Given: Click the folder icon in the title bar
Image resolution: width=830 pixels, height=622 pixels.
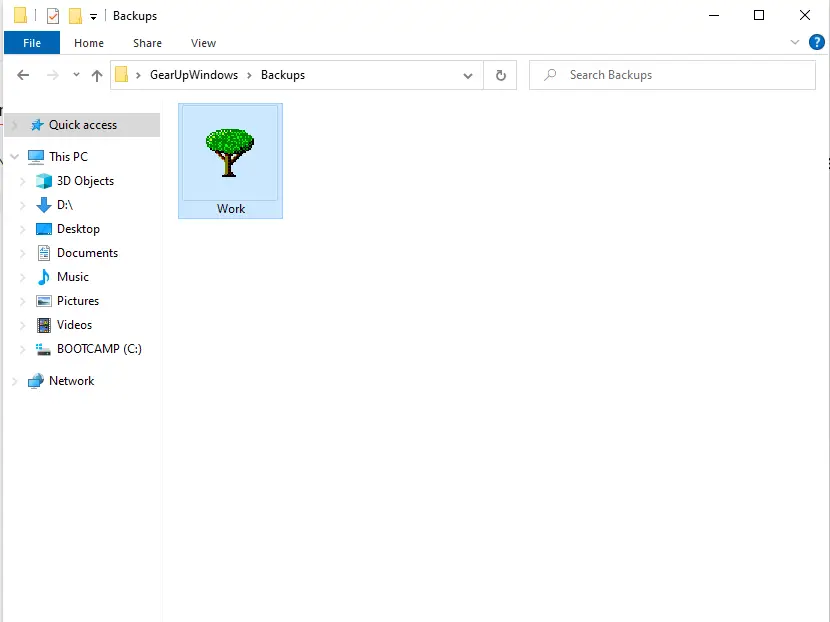Looking at the screenshot, I should pyautogui.click(x=20, y=15).
